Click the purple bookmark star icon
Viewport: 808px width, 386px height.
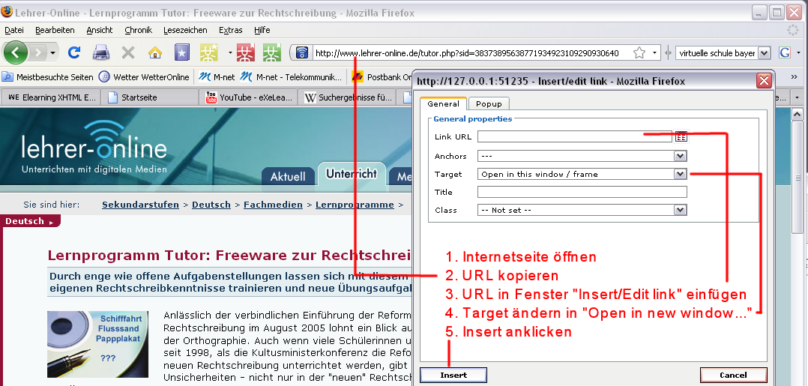click(x=182, y=53)
